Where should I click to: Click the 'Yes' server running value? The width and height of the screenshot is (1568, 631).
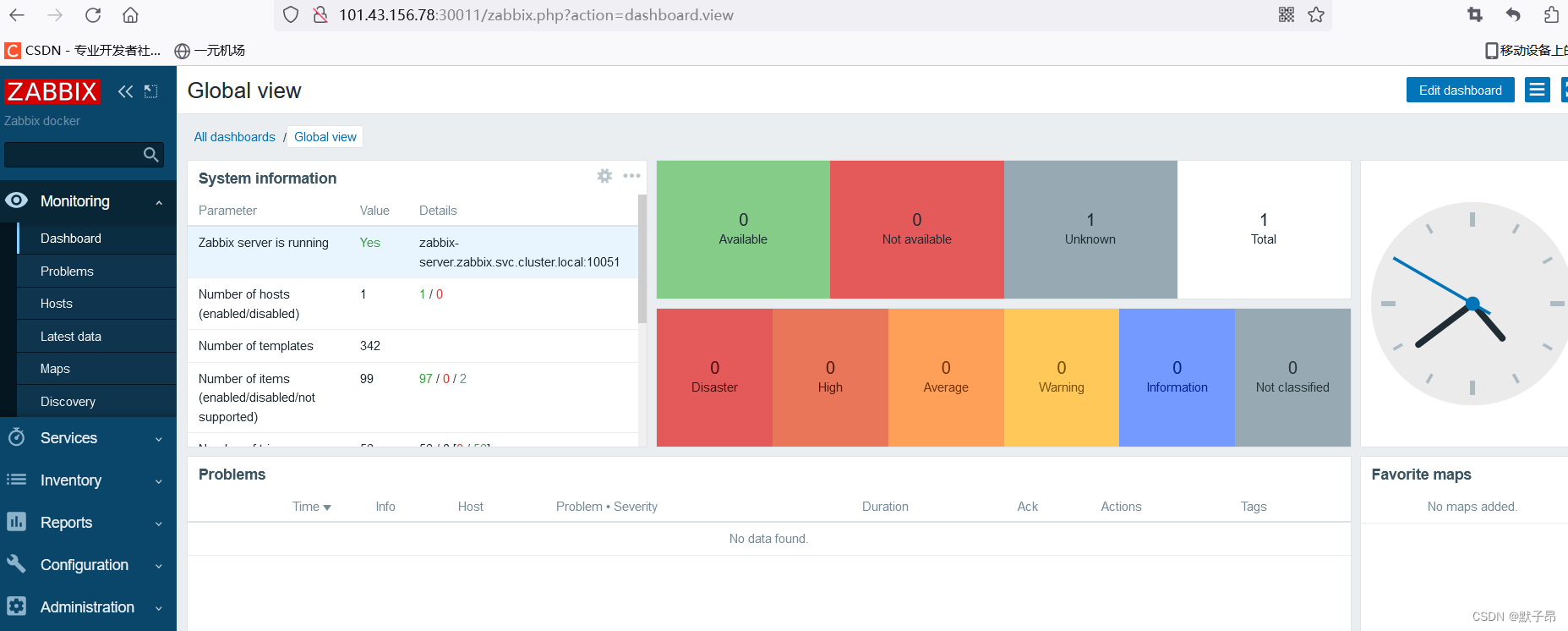point(369,243)
